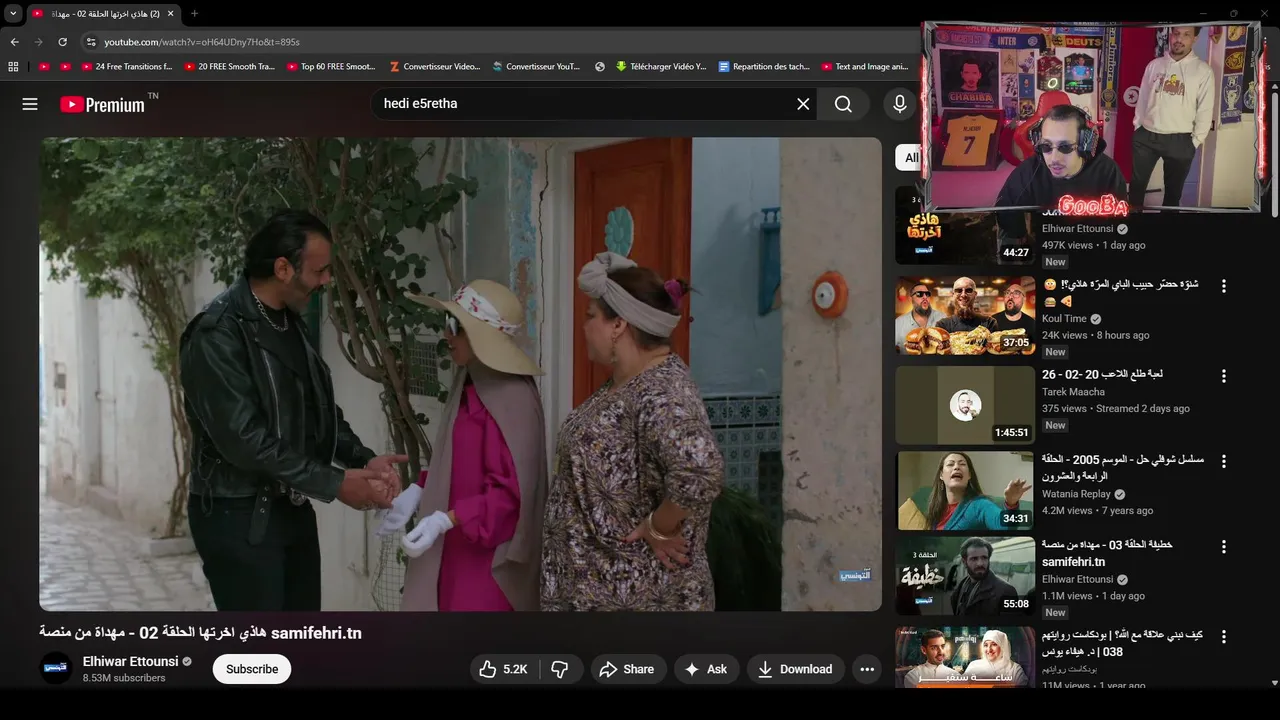Download the video
The width and height of the screenshot is (1280, 720).
[x=795, y=669]
